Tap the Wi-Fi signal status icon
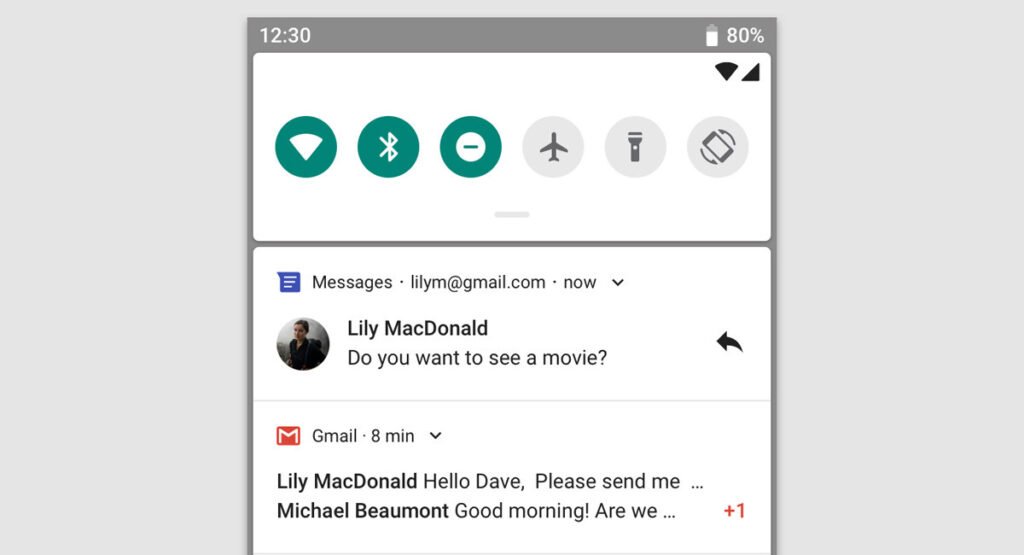This screenshot has width=1024, height=555. (x=726, y=72)
